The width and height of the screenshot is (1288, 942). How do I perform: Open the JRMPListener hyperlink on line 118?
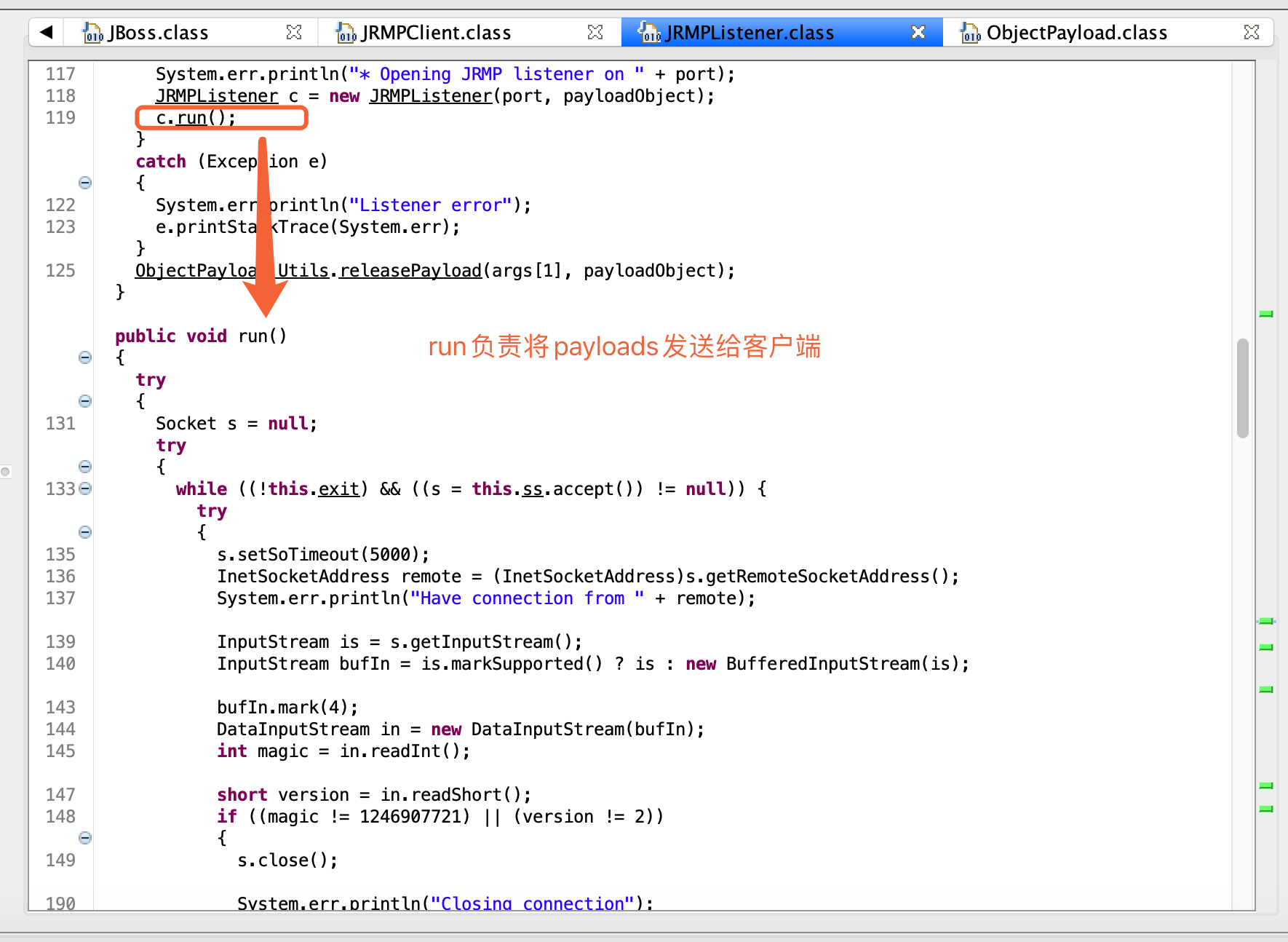coord(430,95)
